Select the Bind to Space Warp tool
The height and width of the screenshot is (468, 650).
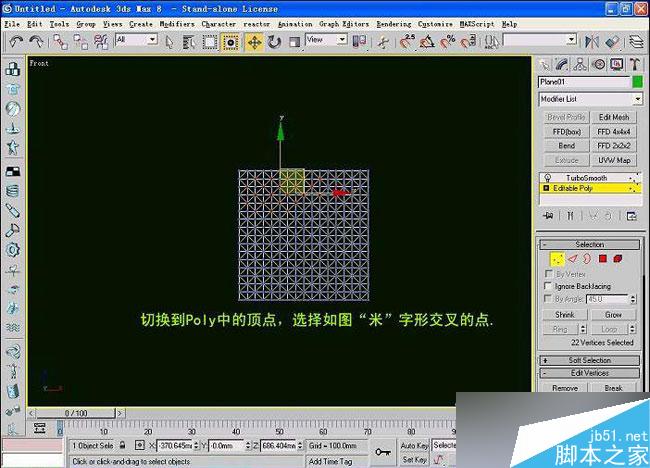point(101,42)
